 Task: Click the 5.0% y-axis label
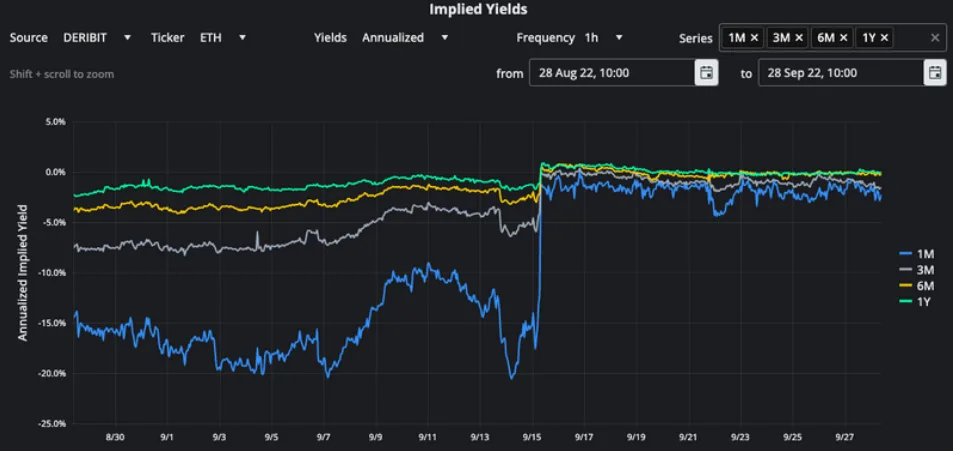point(55,122)
